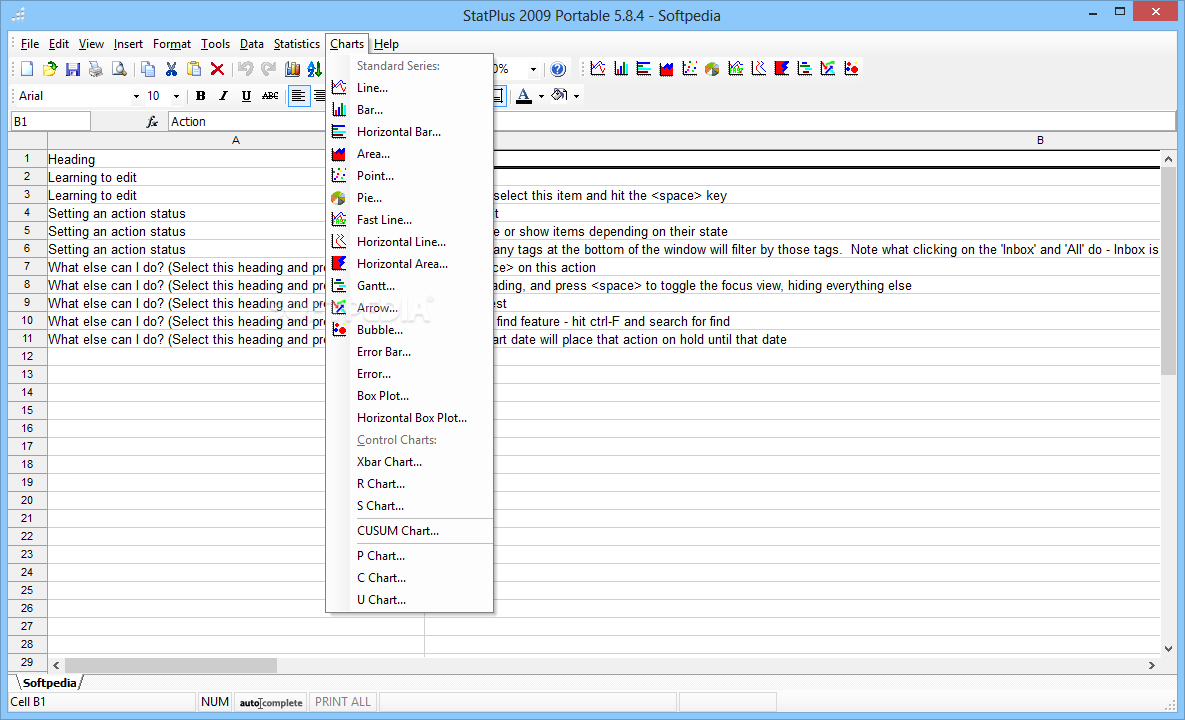
Task: Click the Fast Line chart toolbar icon
Action: point(735,69)
